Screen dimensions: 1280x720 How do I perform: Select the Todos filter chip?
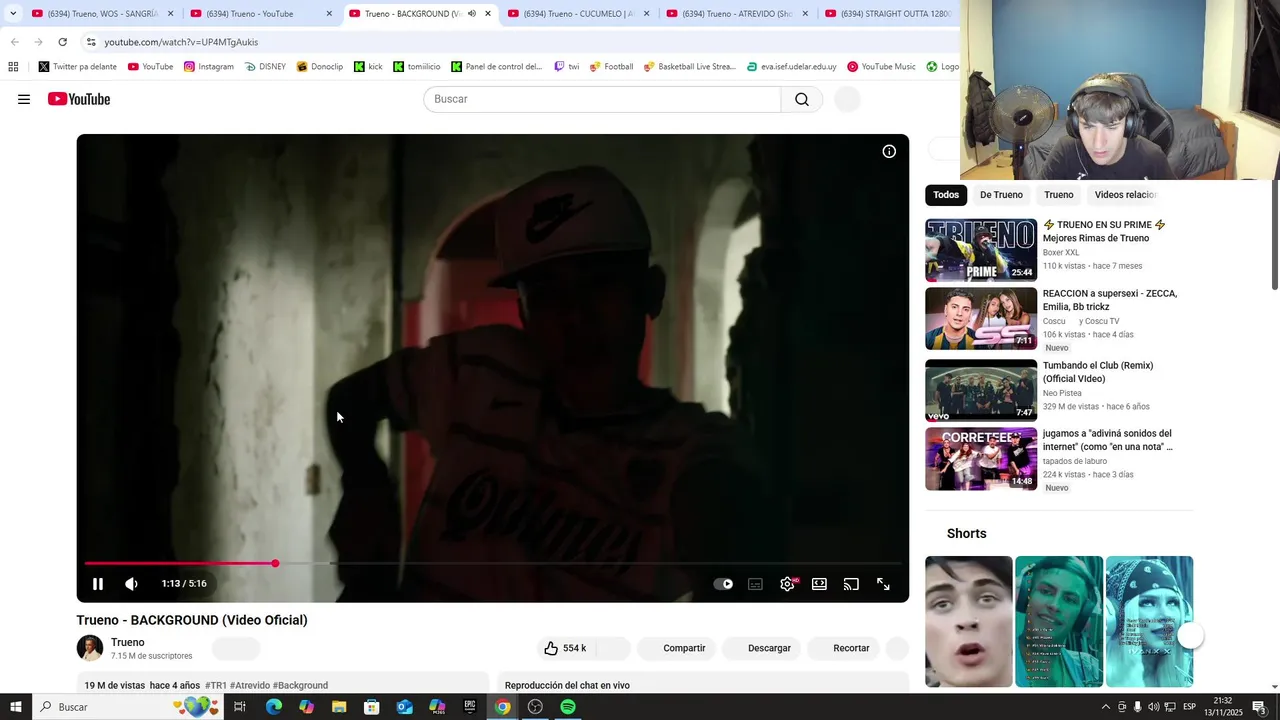946,195
